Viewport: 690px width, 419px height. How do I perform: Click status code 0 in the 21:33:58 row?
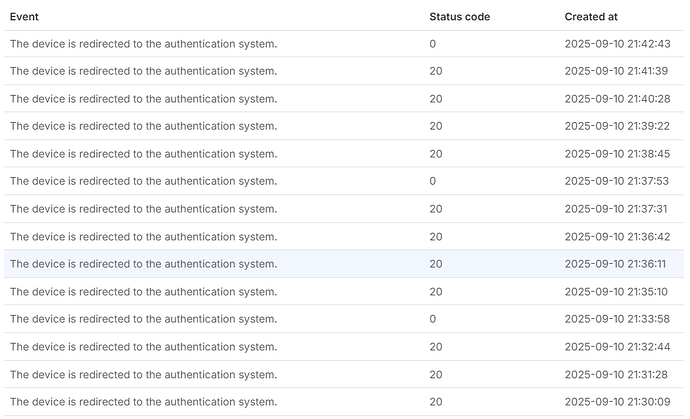[433, 319]
